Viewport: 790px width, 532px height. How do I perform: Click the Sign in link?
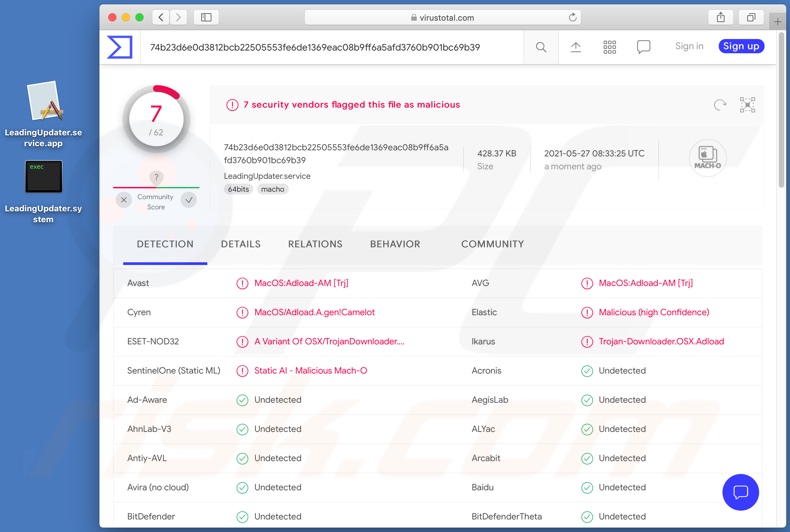click(x=689, y=46)
